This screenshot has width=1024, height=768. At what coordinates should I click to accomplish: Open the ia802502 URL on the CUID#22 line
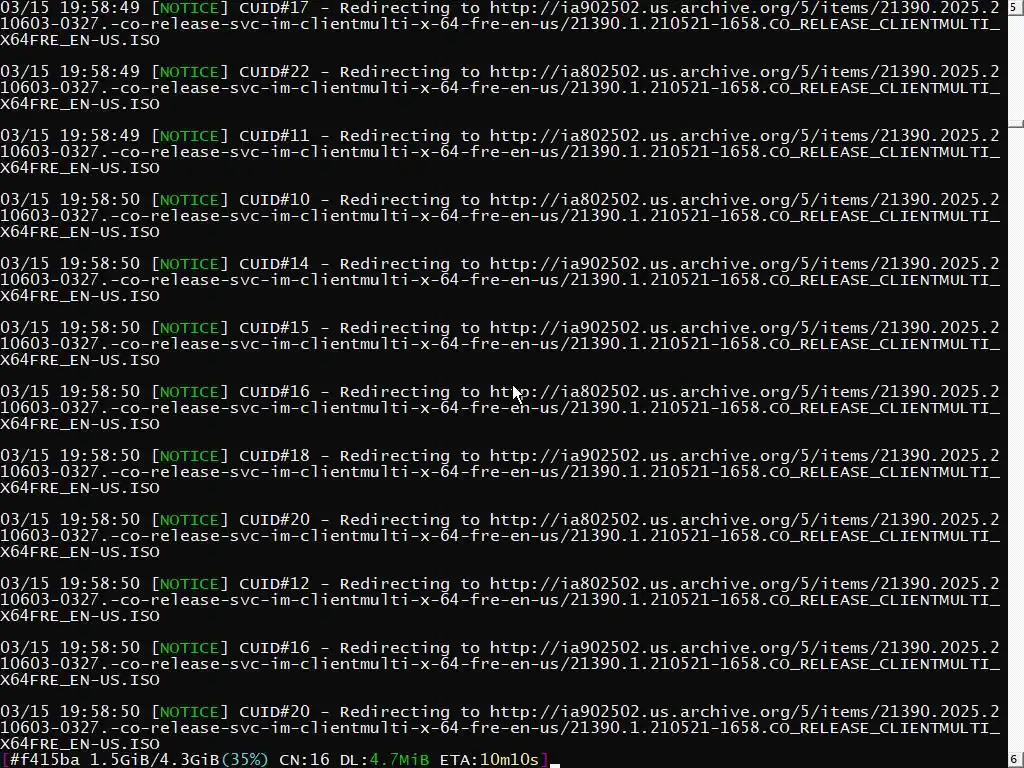point(744,72)
